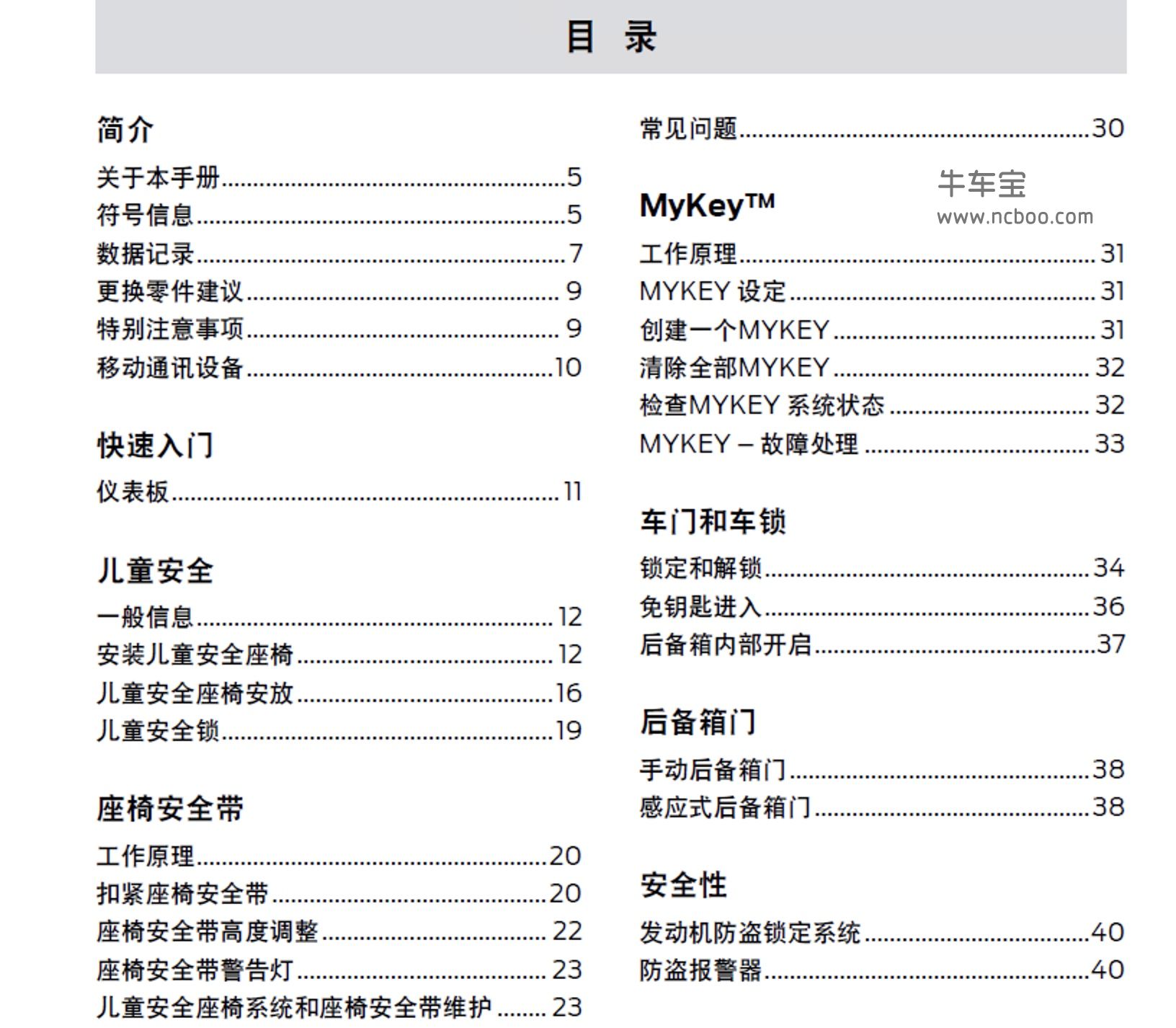Open the 一般信息 entry
1176x1028 pixels.
click(339, 617)
